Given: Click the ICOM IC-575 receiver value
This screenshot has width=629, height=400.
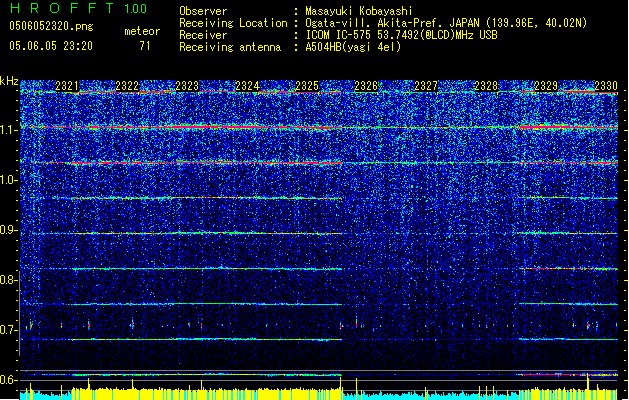Looking at the screenshot, I should pyautogui.click(x=401, y=35).
